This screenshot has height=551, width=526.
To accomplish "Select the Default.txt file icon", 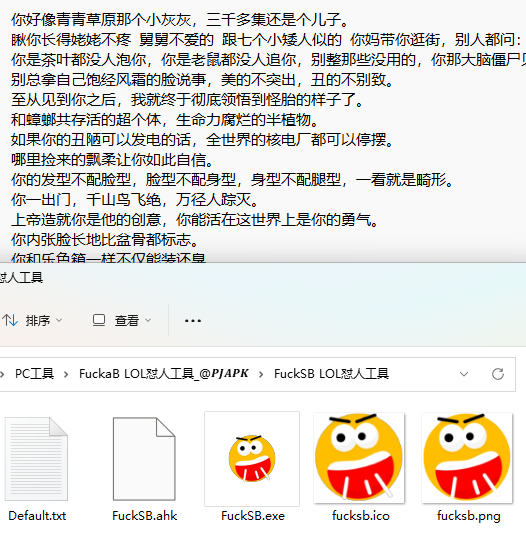I will pyautogui.click(x=36, y=459).
